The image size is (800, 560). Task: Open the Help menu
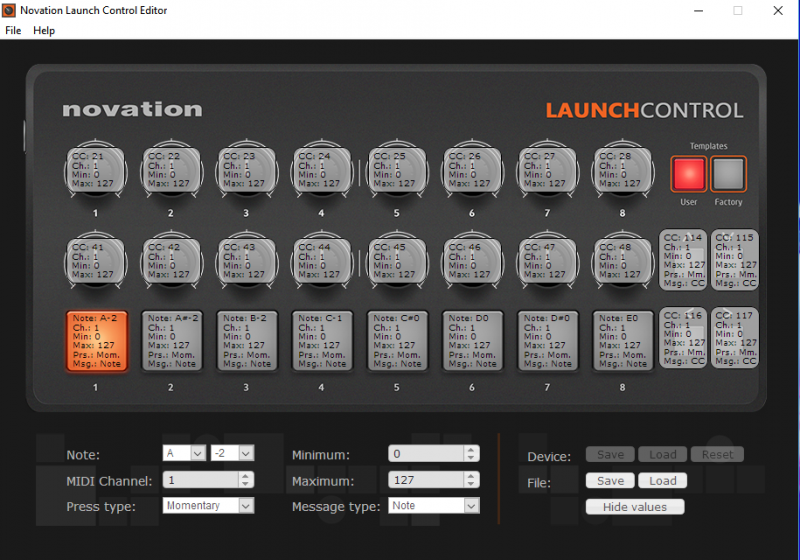pos(44,31)
